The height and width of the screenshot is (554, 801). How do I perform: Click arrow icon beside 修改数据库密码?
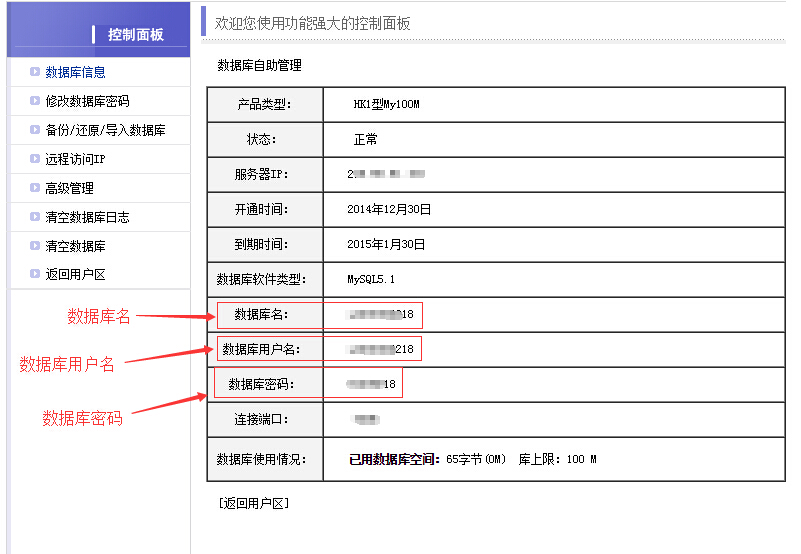click(x=35, y=101)
